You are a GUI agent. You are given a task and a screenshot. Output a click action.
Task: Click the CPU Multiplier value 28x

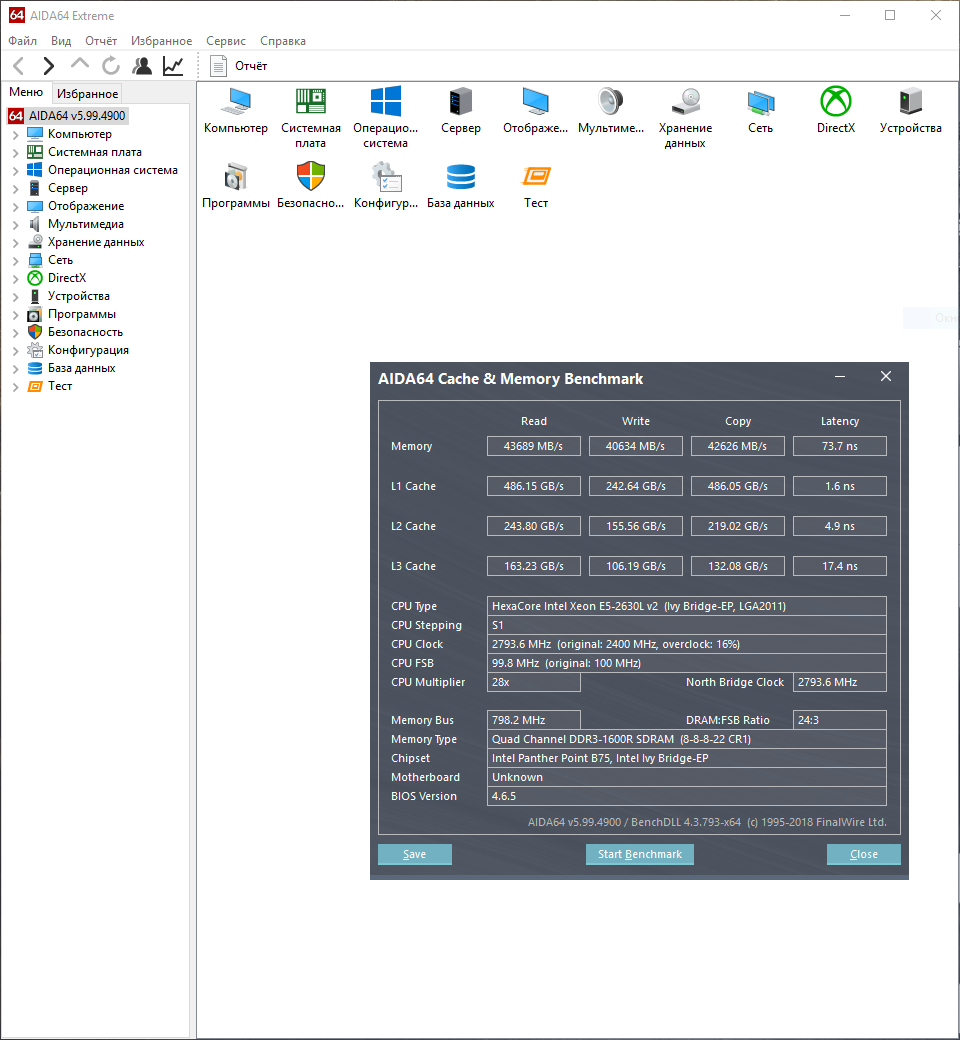tap(533, 682)
